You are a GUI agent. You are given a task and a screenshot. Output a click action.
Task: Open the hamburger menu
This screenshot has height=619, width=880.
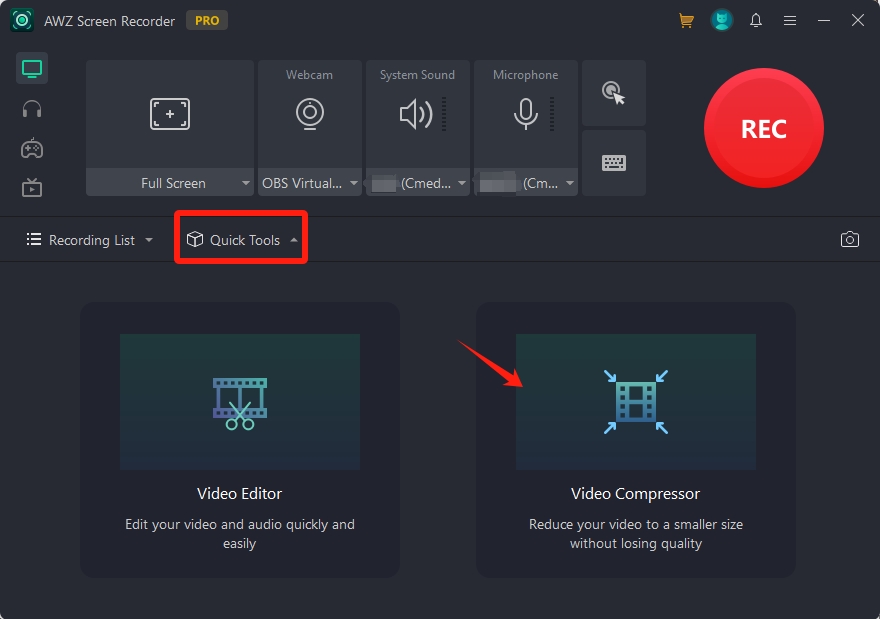(790, 21)
